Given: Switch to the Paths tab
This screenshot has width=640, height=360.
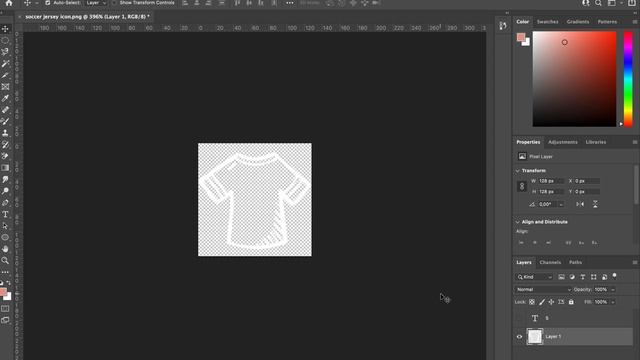Looking at the screenshot, I should pos(576,262).
